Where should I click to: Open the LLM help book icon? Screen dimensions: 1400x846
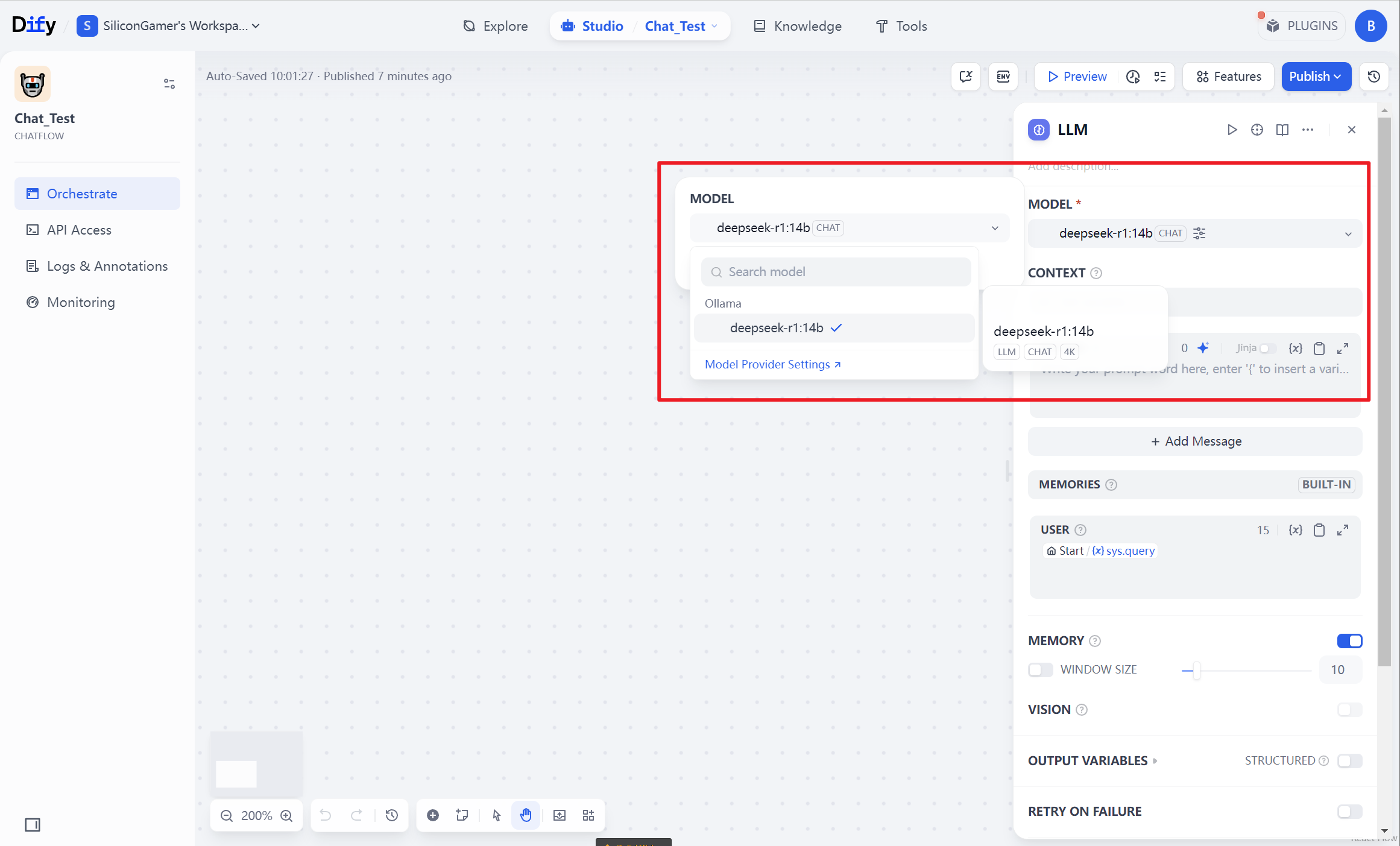pyautogui.click(x=1282, y=130)
